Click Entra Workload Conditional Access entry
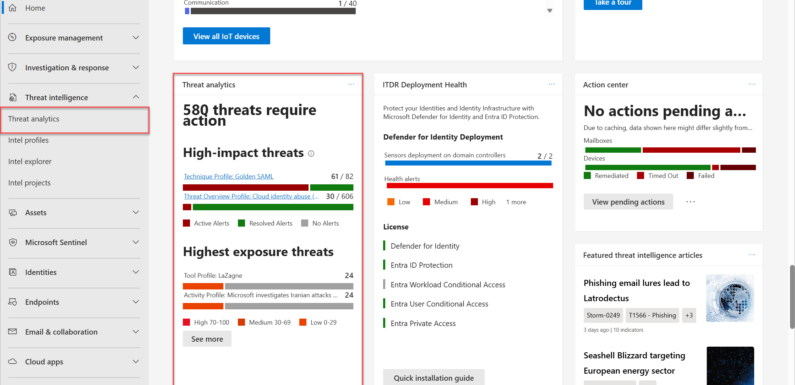 tap(448, 285)
